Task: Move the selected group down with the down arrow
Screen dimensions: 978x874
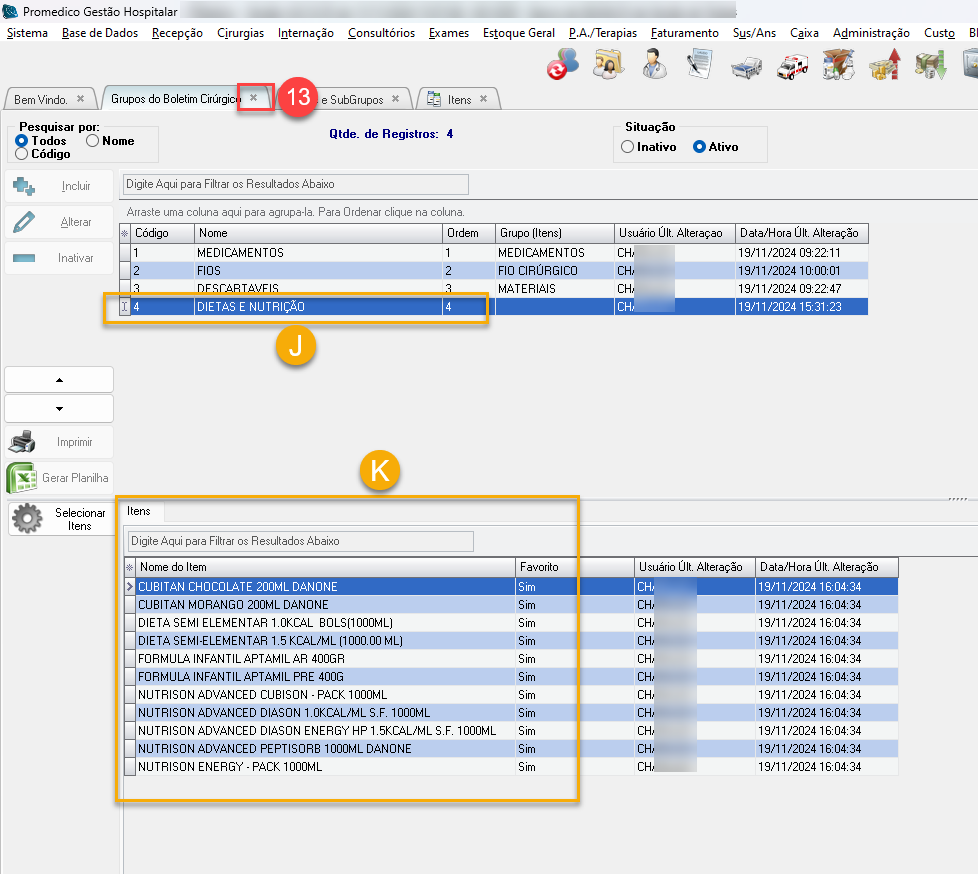Action: pos(59,408)
